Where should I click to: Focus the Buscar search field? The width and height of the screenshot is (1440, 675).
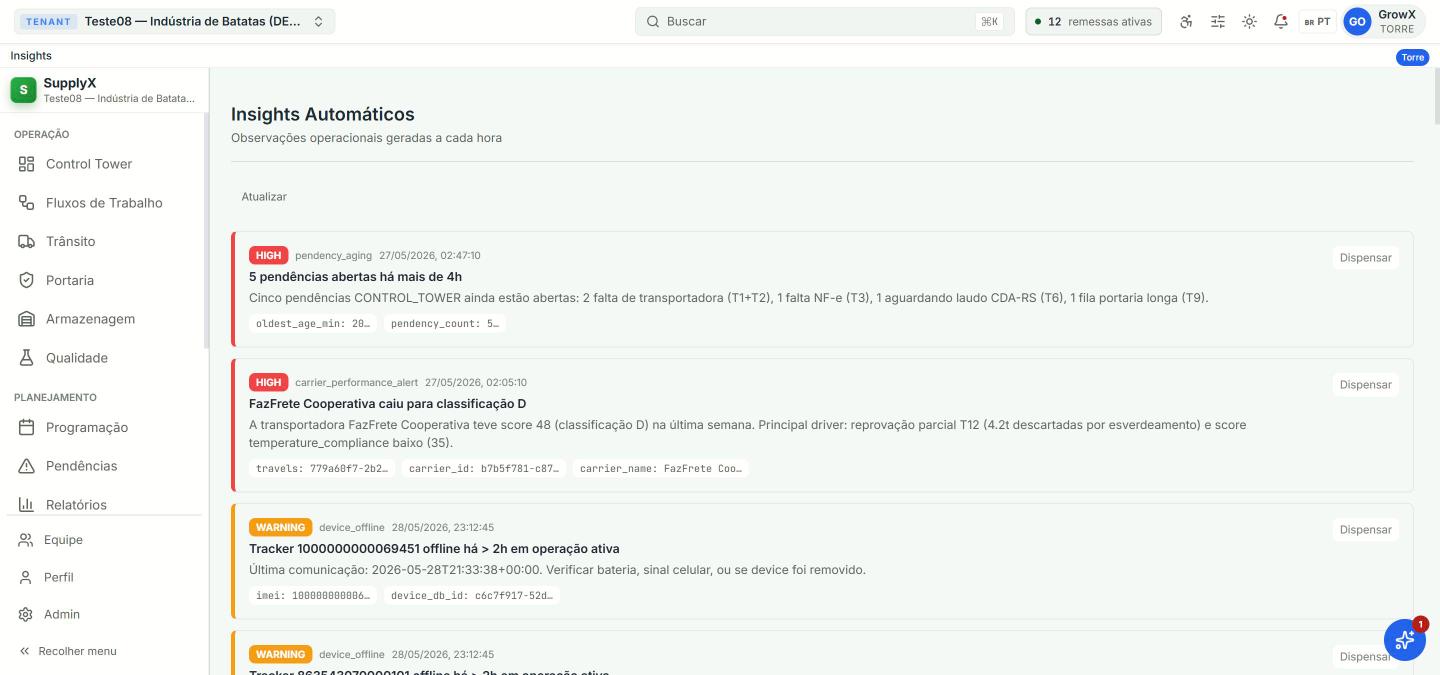[x=825, y=21]
